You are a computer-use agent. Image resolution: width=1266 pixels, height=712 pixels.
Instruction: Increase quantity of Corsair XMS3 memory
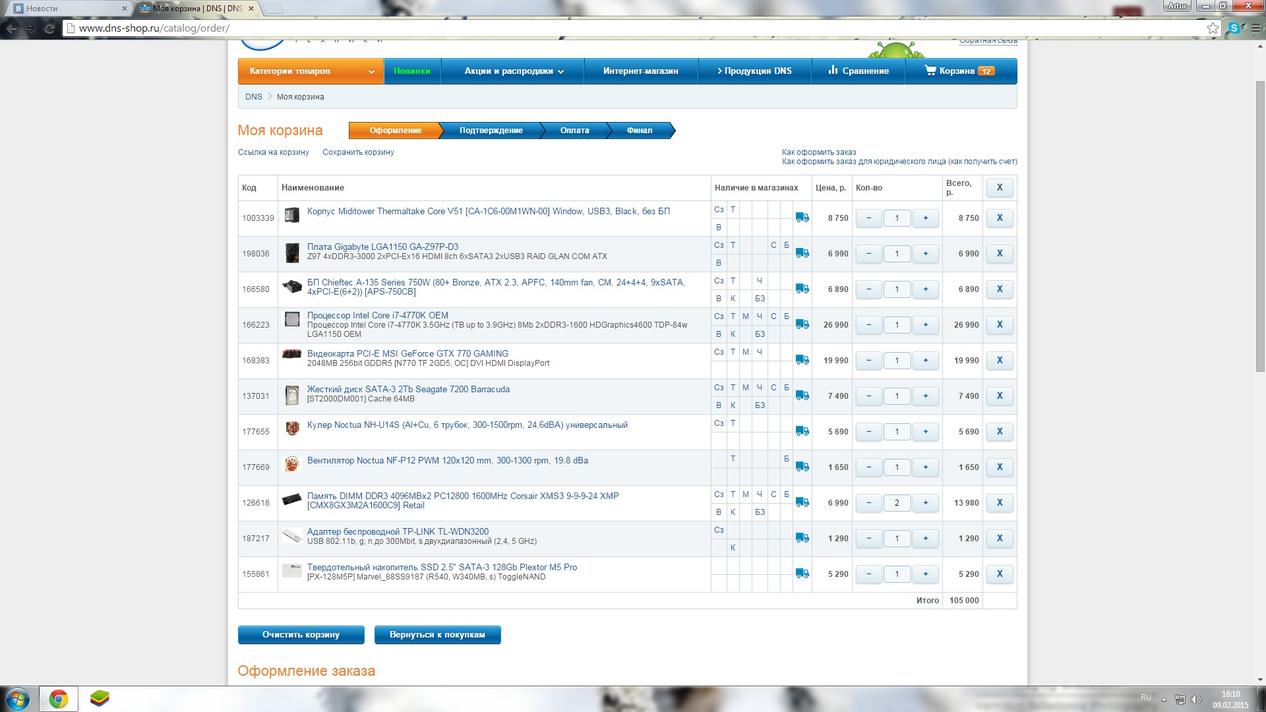point(925,503)
